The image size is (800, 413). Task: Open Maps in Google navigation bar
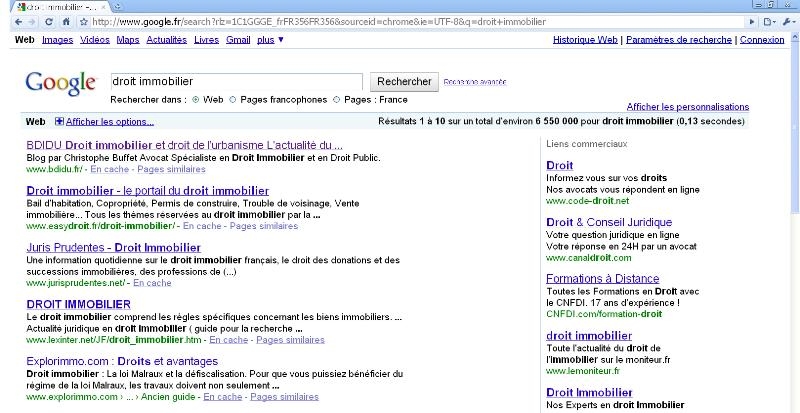click(x=128, y=40)
